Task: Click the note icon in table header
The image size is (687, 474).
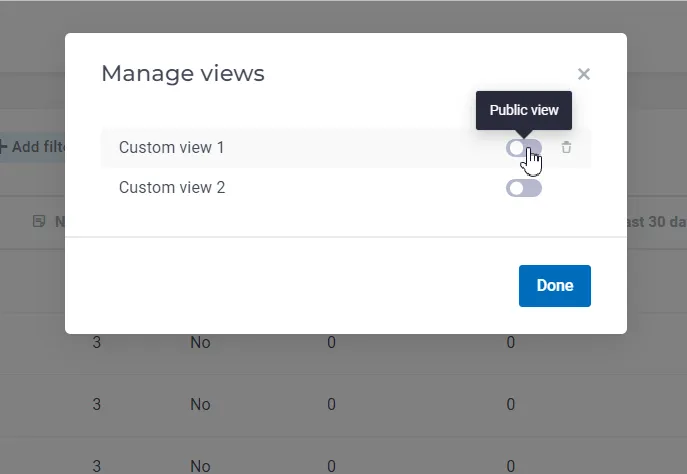Action: tap(39, 221)
